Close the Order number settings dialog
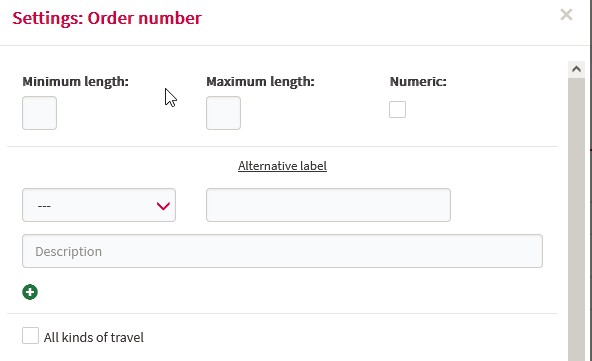The width and height of the screenshot is (592, 361). pos(566,15)
